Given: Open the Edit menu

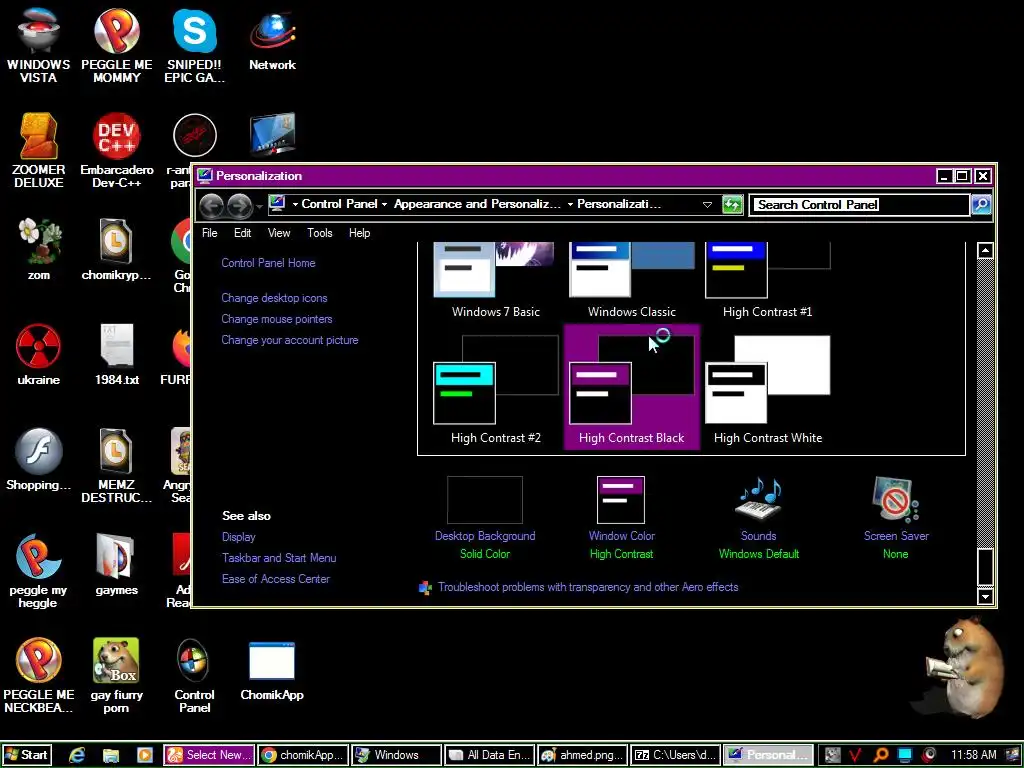Looking at the screenshot, I should [242, 233].
